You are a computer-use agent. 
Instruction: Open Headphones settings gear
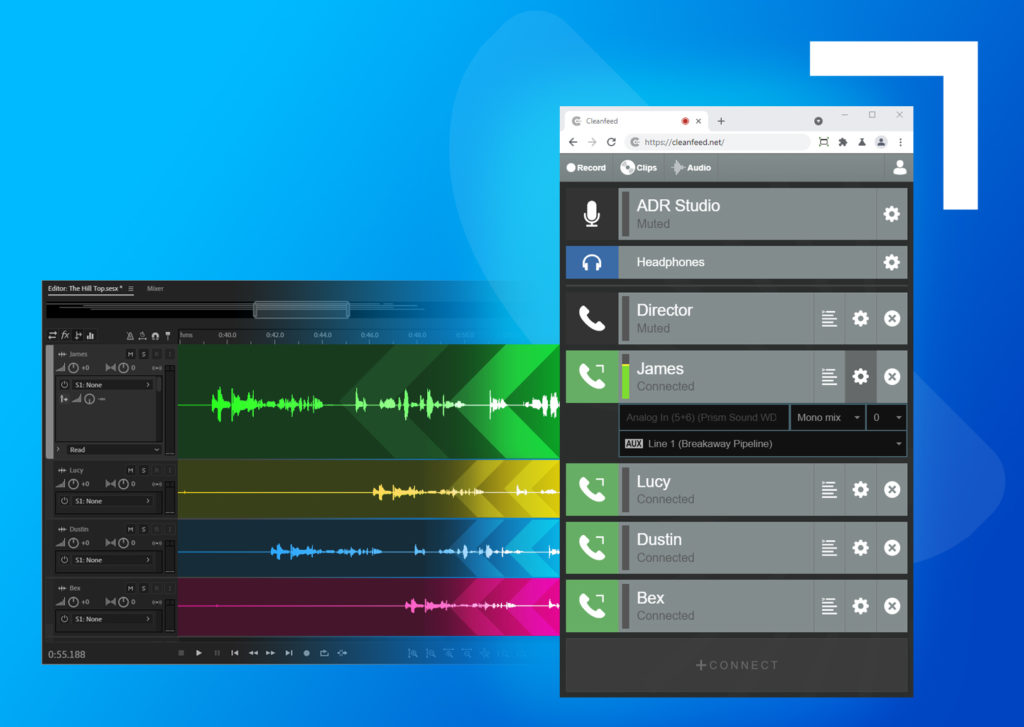point(891,263)
